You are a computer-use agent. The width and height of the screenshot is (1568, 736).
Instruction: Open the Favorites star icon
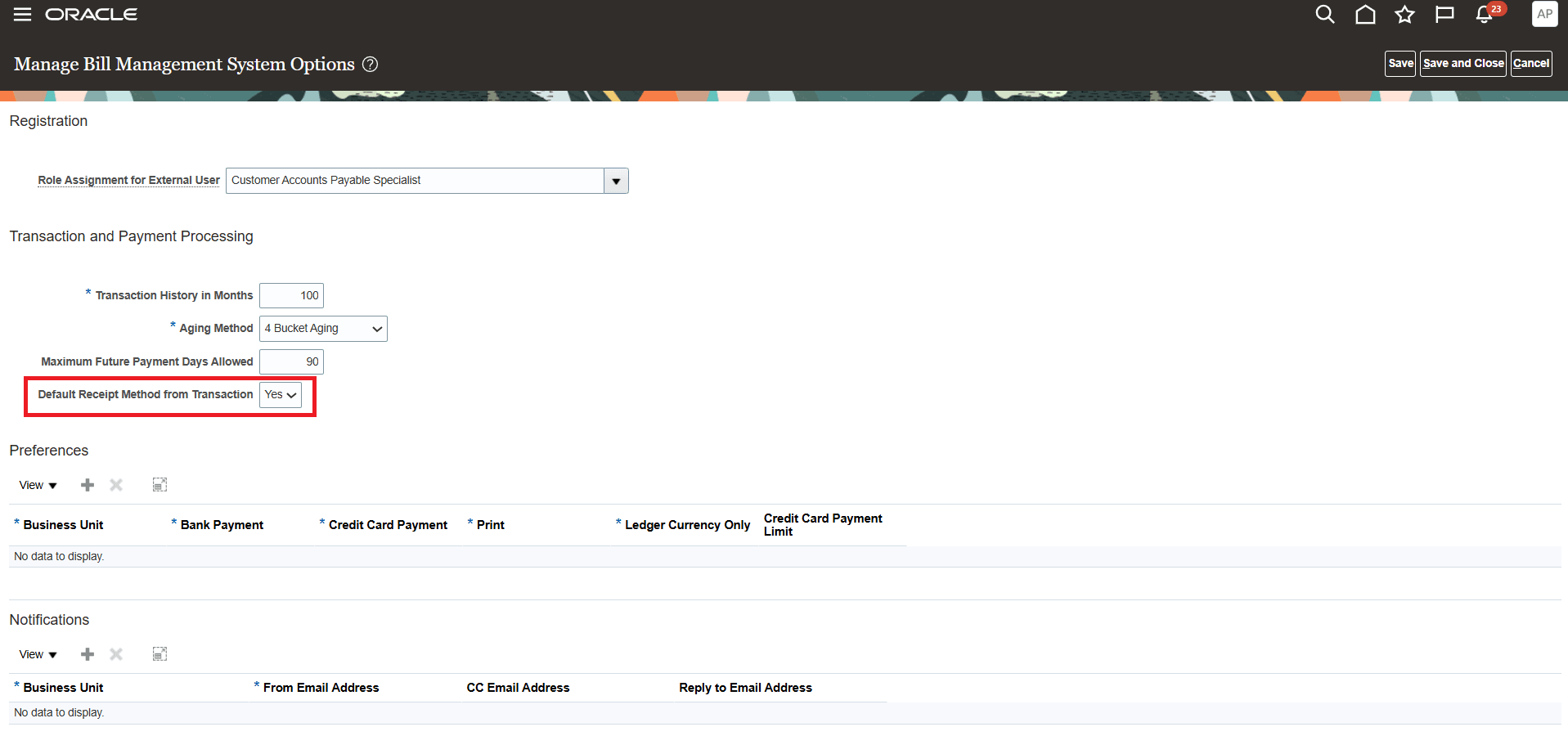(1404, 14)
